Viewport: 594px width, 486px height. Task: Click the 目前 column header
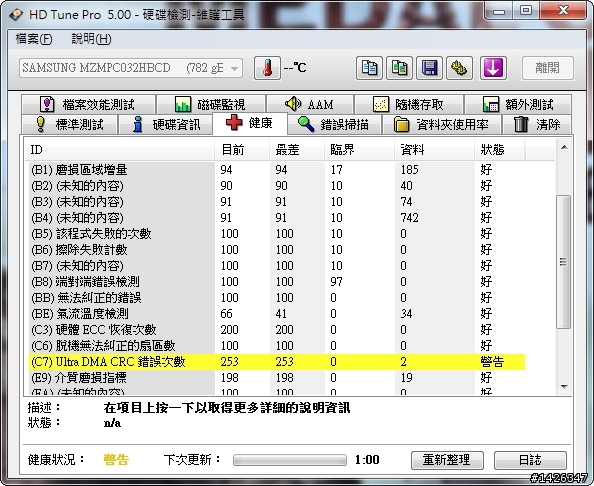(242, 150)
